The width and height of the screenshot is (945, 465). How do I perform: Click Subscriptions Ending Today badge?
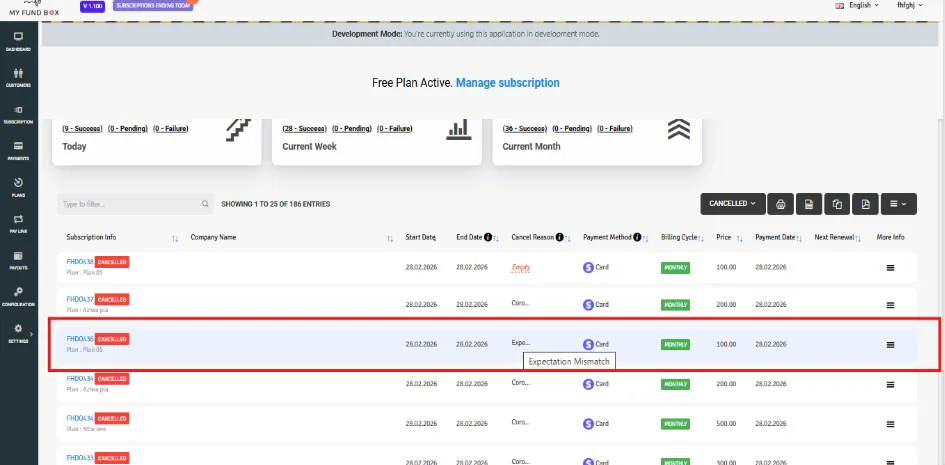click(x=153, y=5)
